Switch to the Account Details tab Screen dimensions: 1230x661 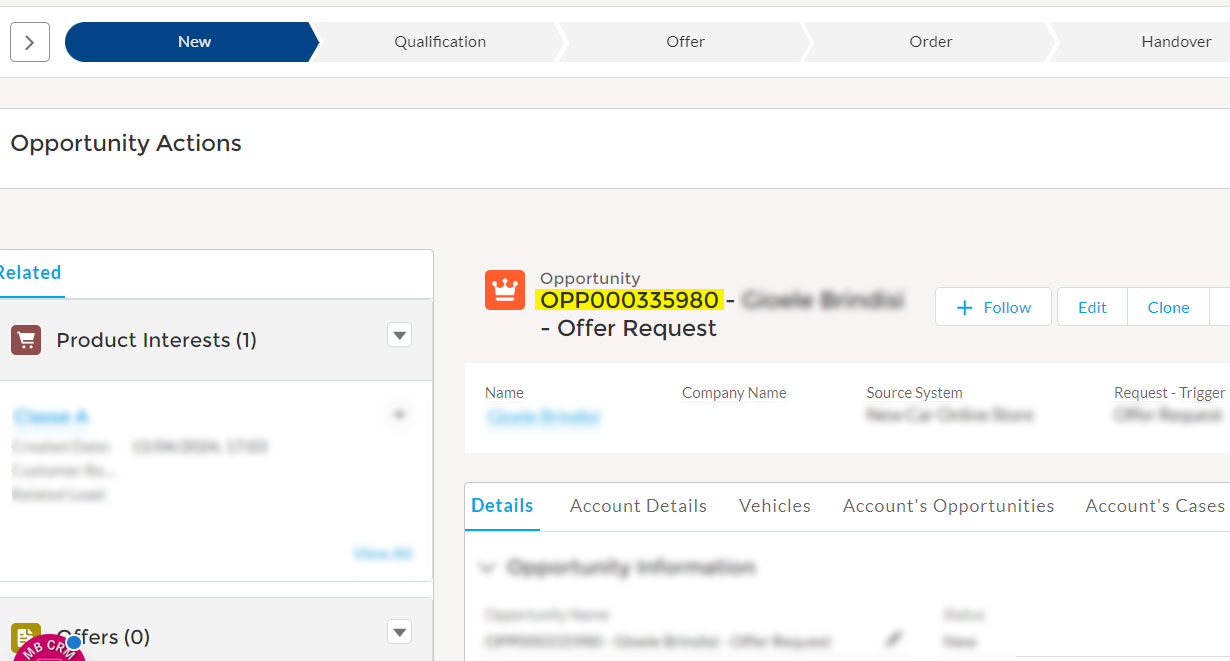point(638,506)
